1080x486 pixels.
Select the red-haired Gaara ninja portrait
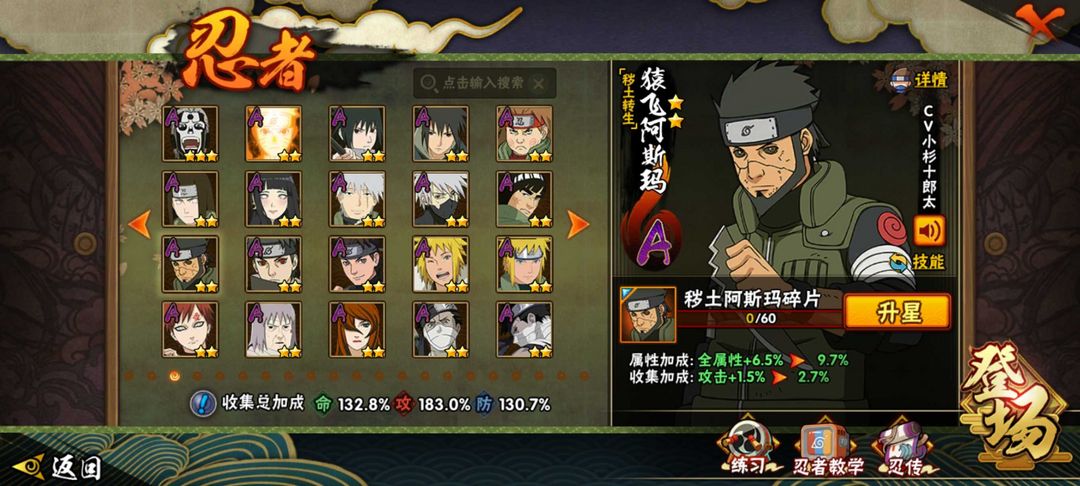pos(190,329)
